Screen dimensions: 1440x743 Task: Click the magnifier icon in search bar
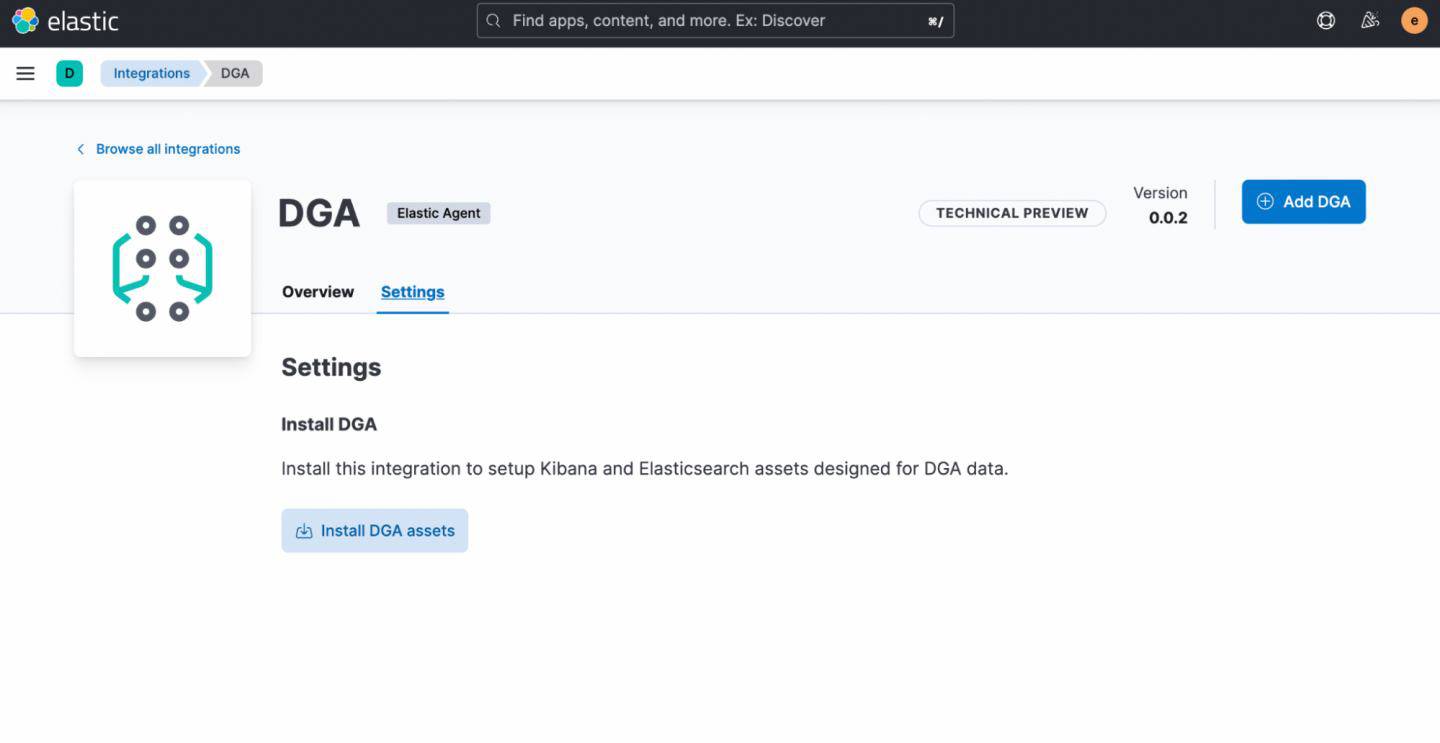point(494,20)
